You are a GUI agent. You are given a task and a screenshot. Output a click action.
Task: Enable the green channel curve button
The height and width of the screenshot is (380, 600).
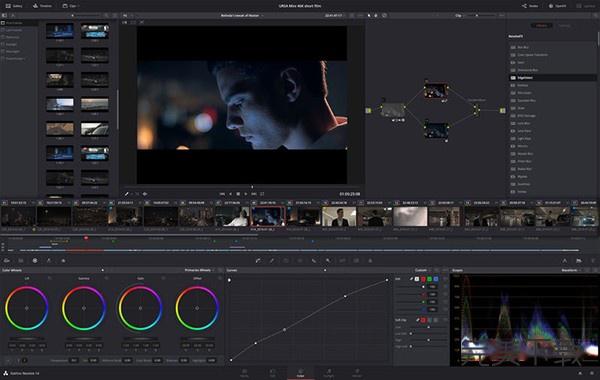[429, 279]
